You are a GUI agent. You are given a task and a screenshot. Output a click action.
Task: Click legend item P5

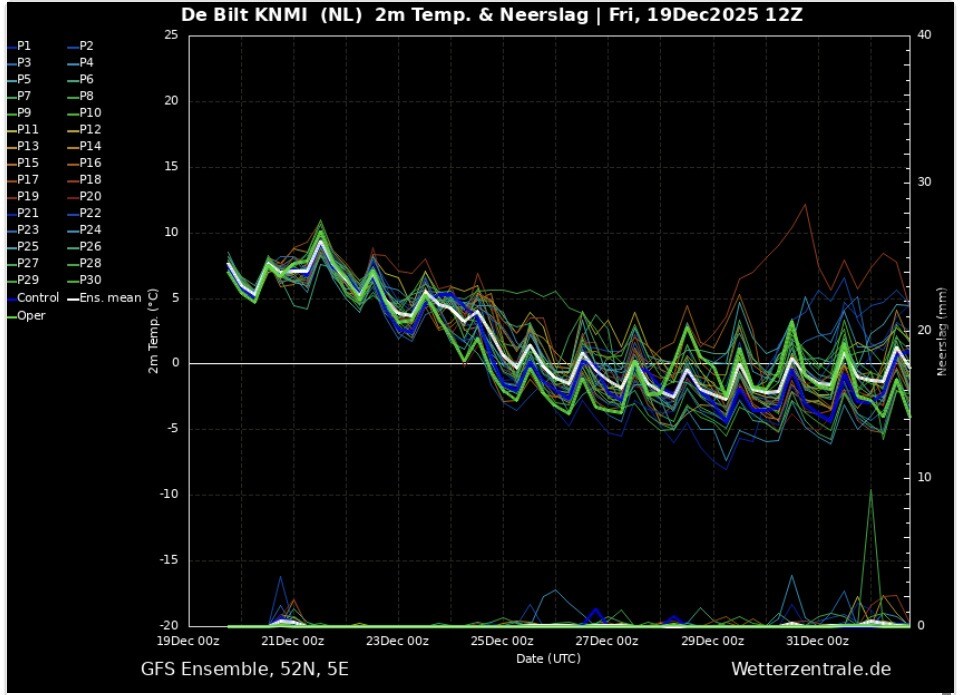click(x=20, y=79)
